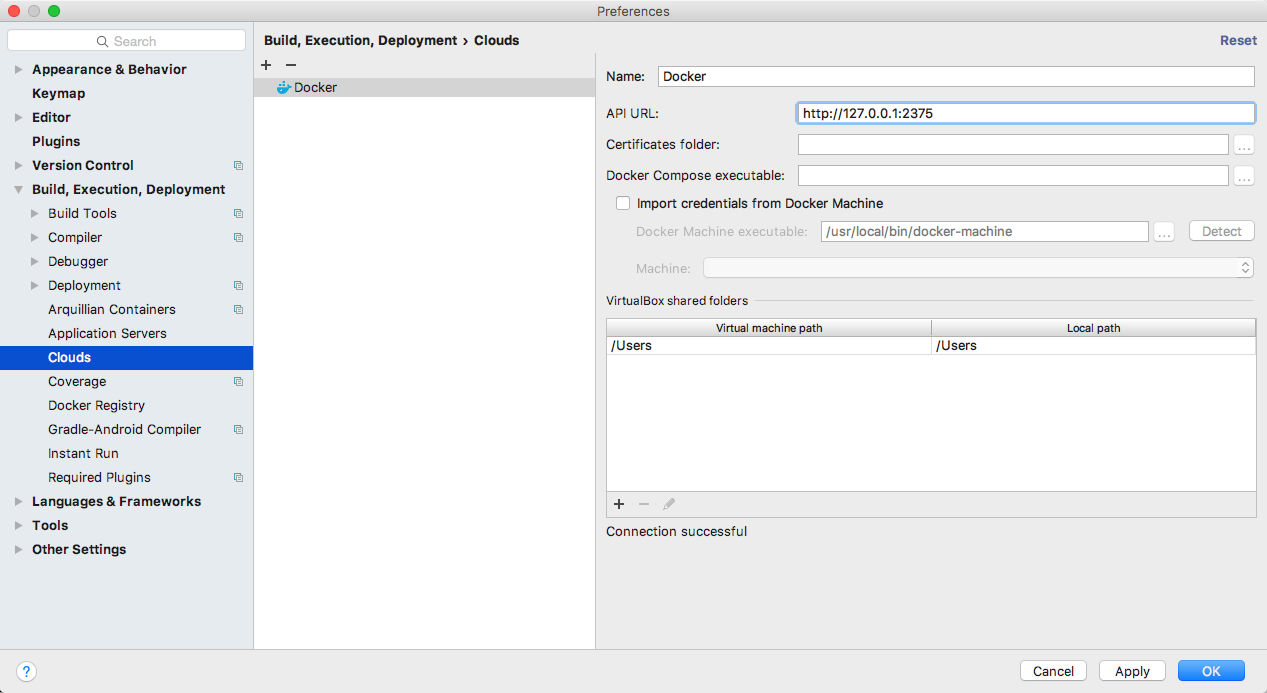The image size is (1267, 693).
Task: Open Keymap settings
Action: click(x=58, y=93)
